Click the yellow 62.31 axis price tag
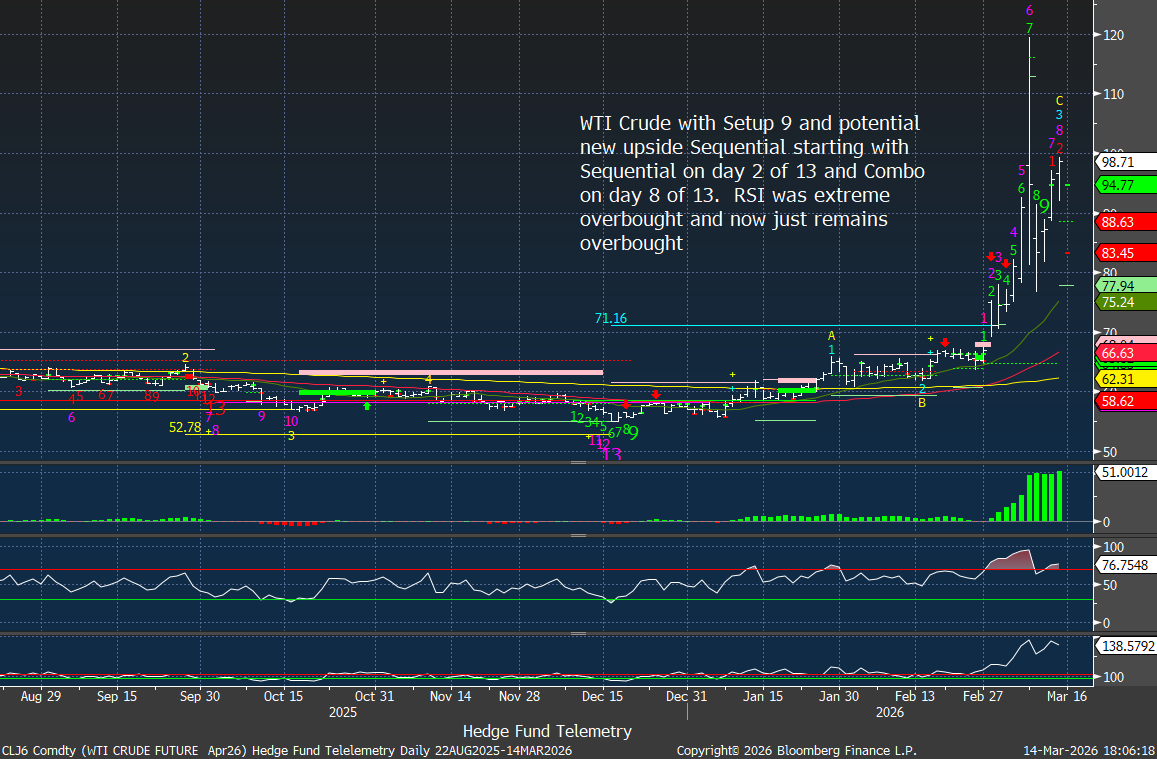This screenshot has width=1157, height=759. (x=1117, y=380)
